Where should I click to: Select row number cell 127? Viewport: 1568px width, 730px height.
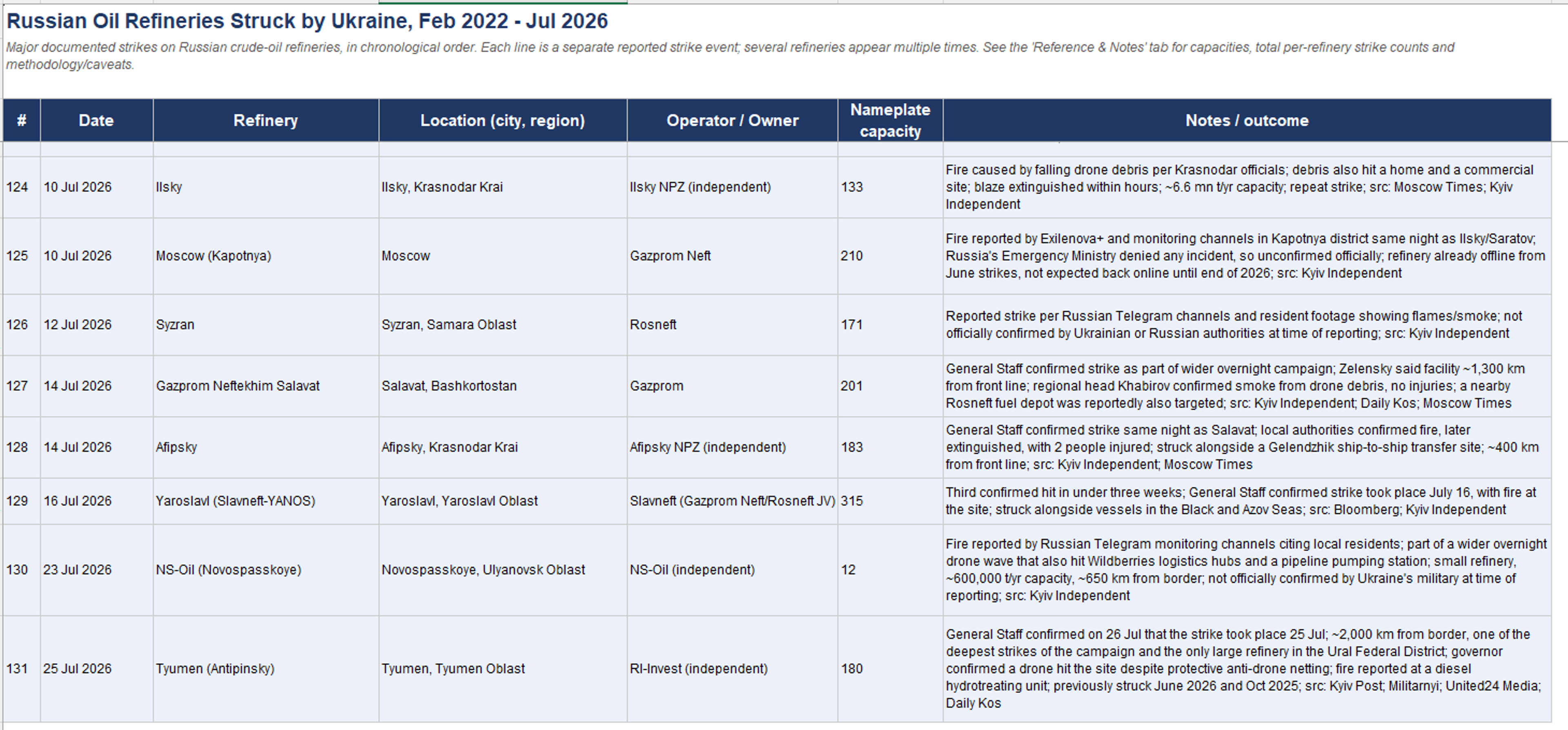(22, 386)
